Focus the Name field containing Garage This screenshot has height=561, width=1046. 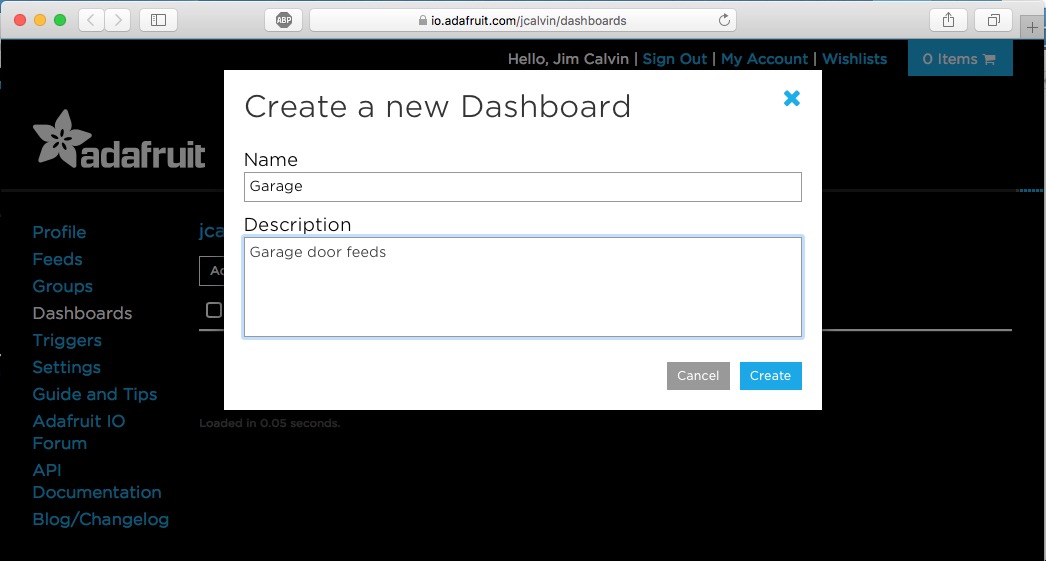(x=522, y=187)
